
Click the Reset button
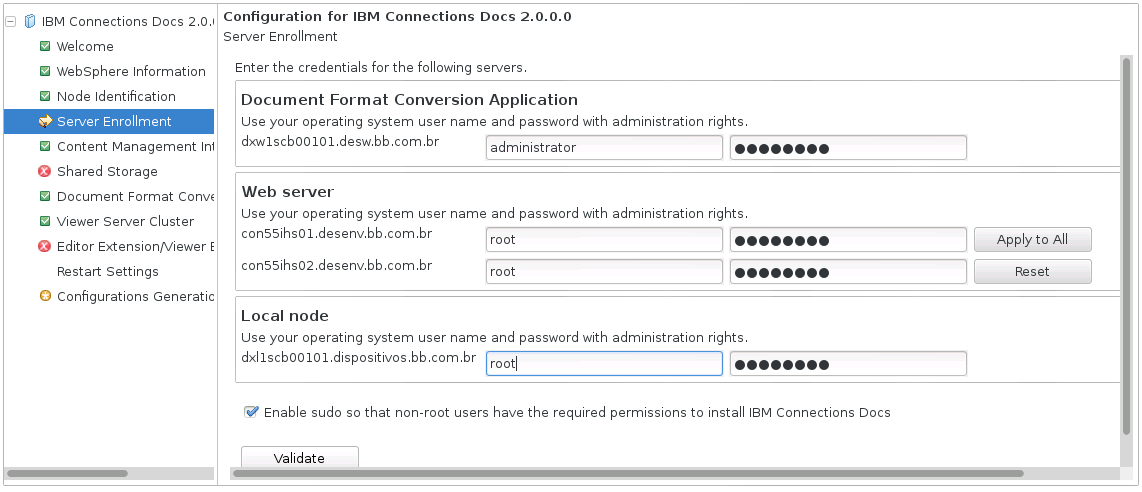point(1033,271)
